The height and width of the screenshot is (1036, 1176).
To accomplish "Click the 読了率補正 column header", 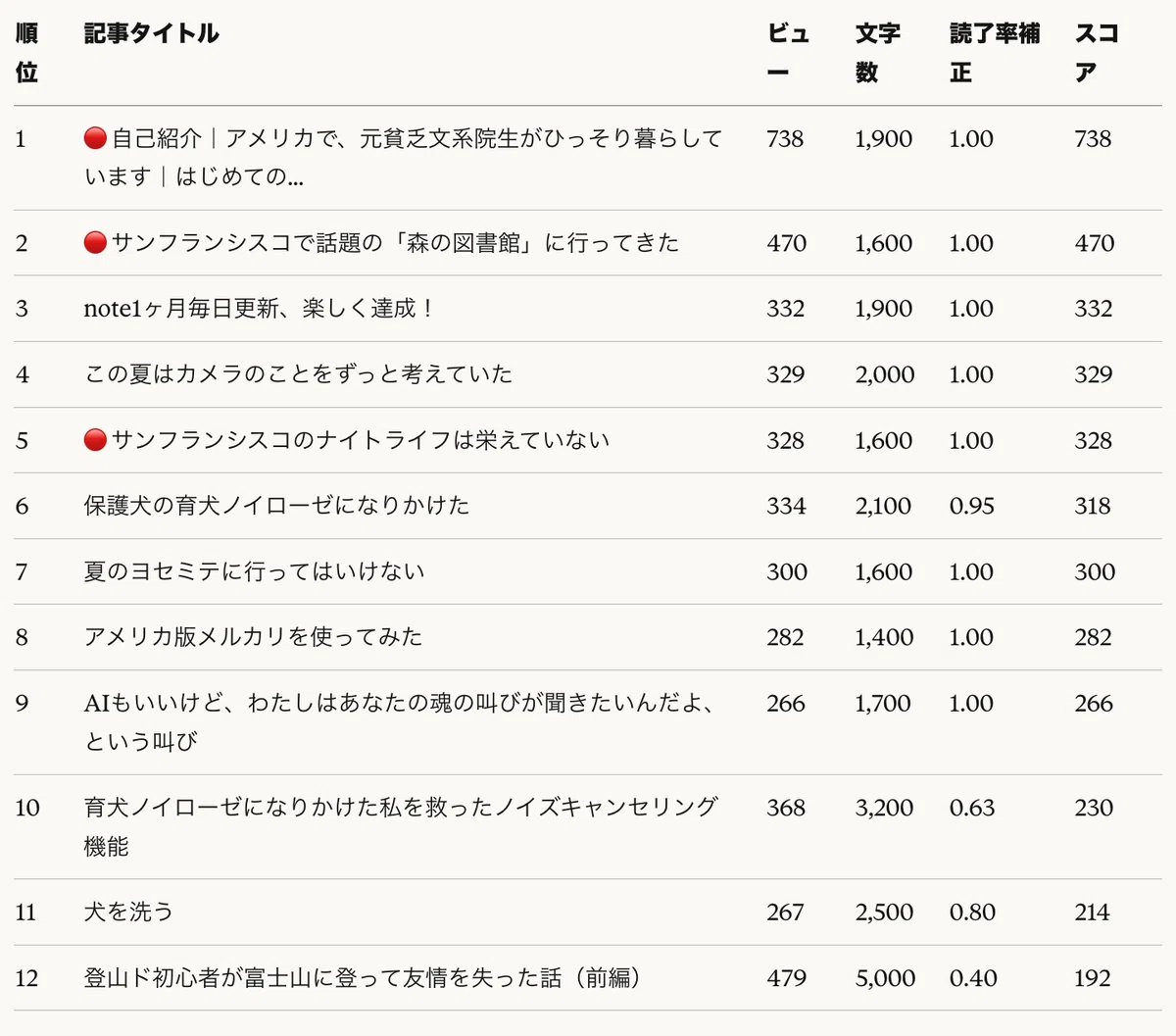I will pos(994,53).
